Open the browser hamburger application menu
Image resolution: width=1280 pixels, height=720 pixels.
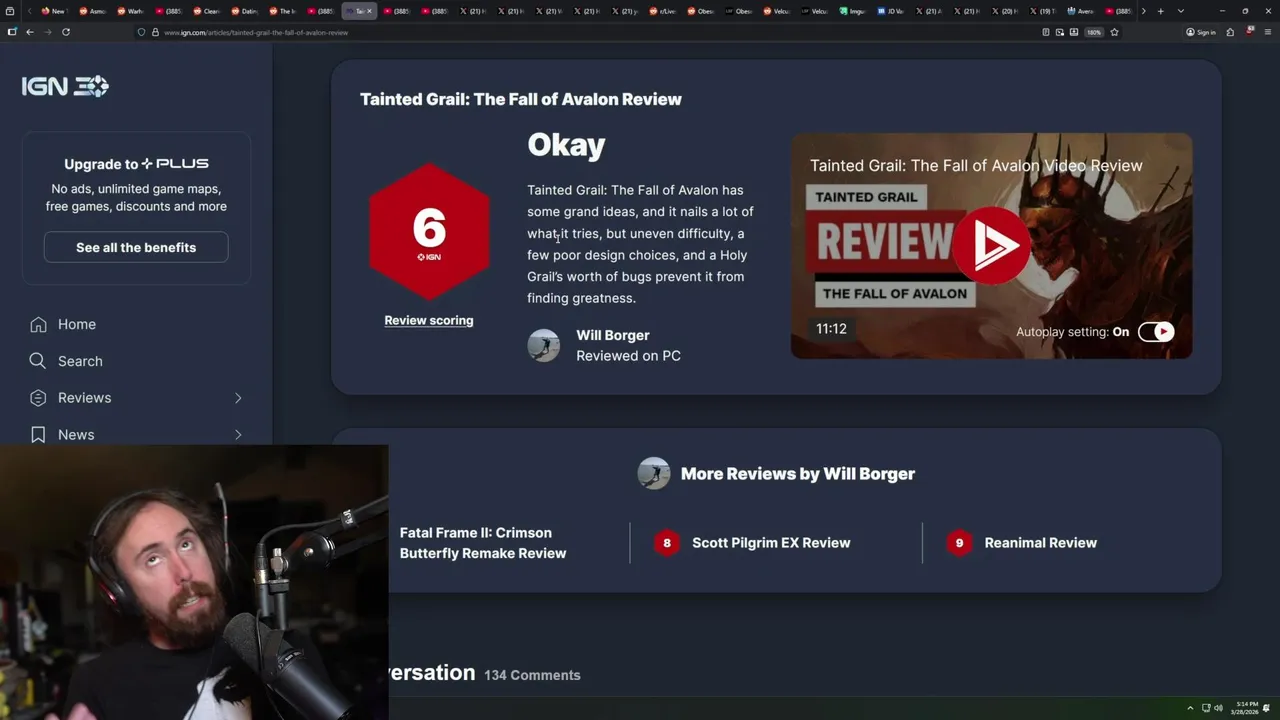point(1267,32)
